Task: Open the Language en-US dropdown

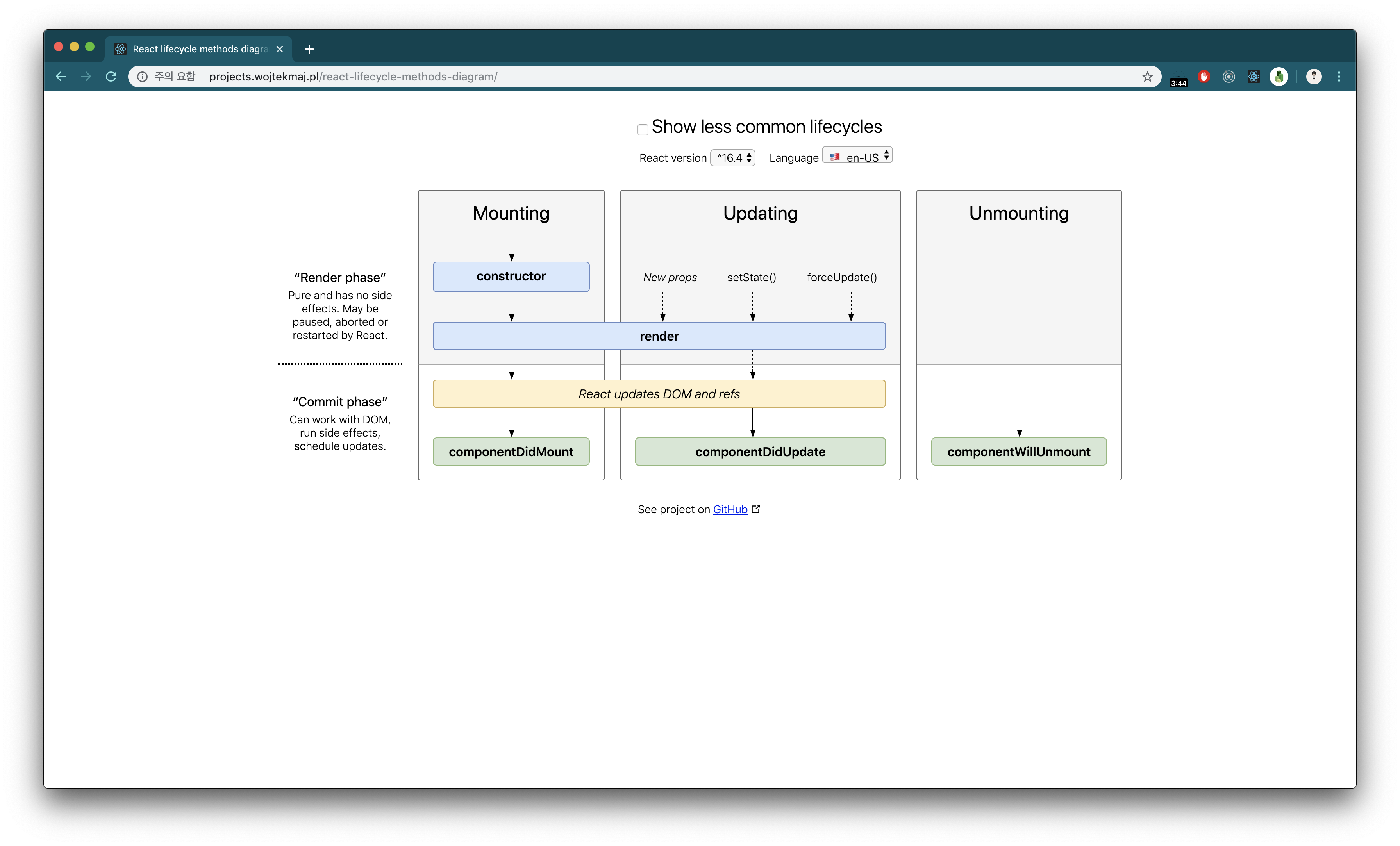Action: click(857, 156)
